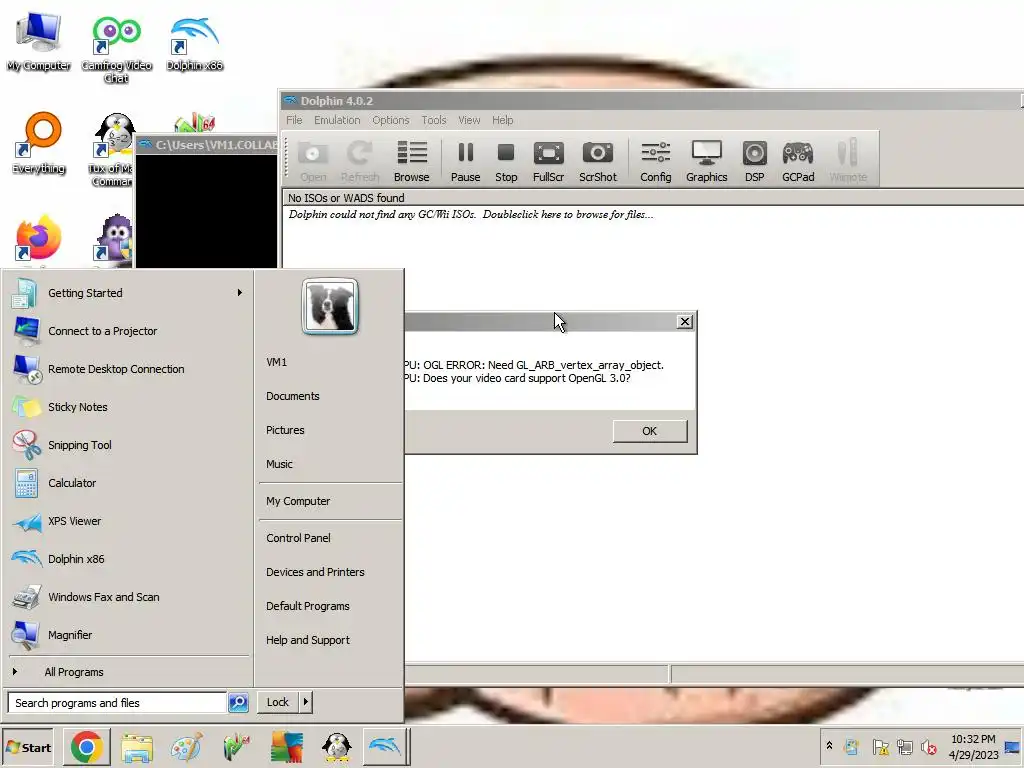Image resolution: width=1024 pixels, height=768 pixels.
Task: Click the user account dog picture
Action: pyautogui.click(x=330, y=306)
